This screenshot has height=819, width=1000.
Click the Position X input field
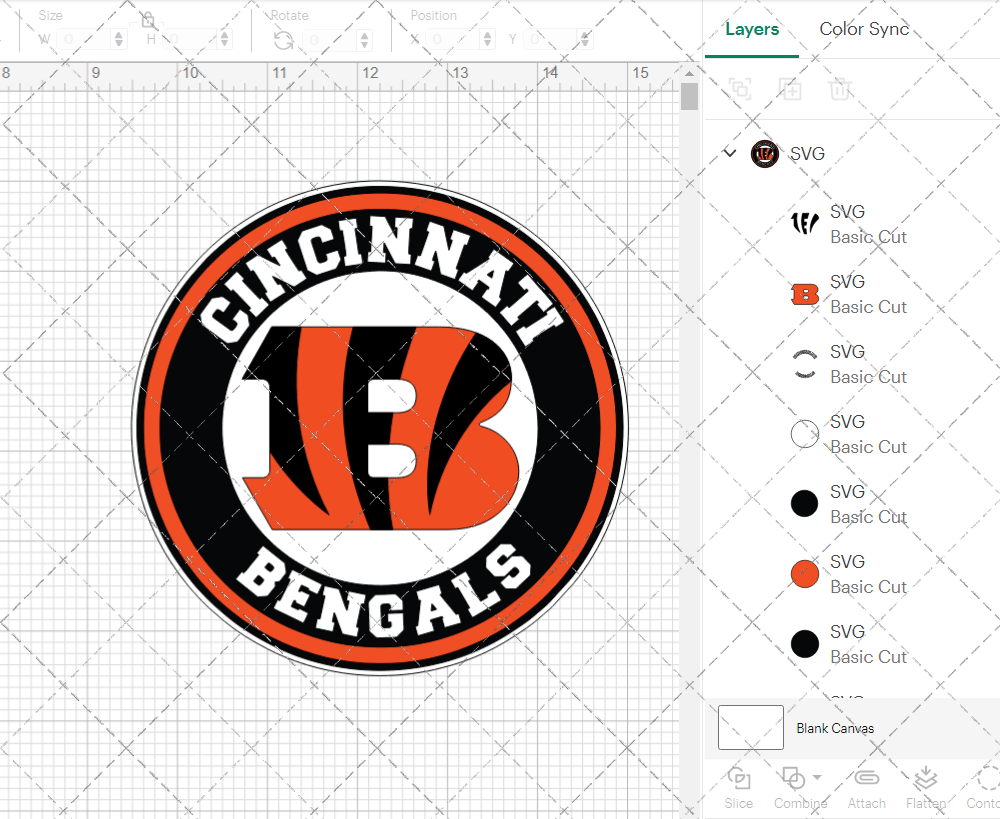[453, 40]
